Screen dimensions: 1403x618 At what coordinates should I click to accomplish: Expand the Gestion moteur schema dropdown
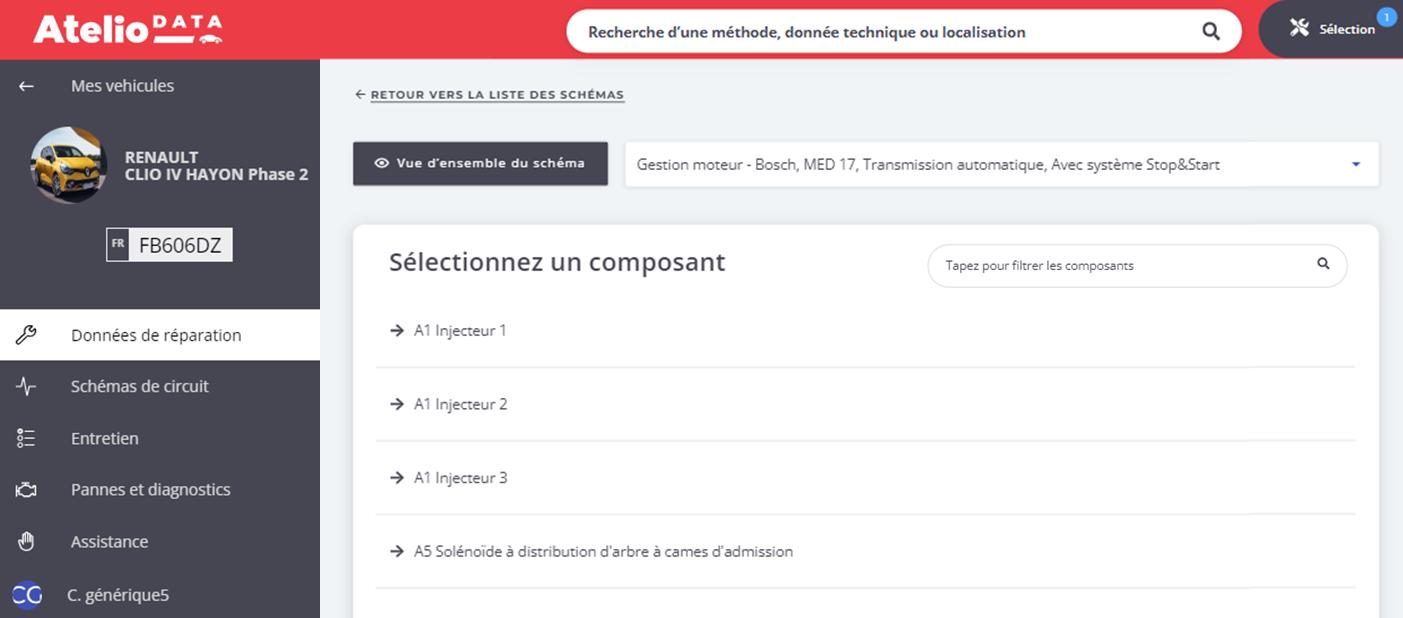(1356, 164)
